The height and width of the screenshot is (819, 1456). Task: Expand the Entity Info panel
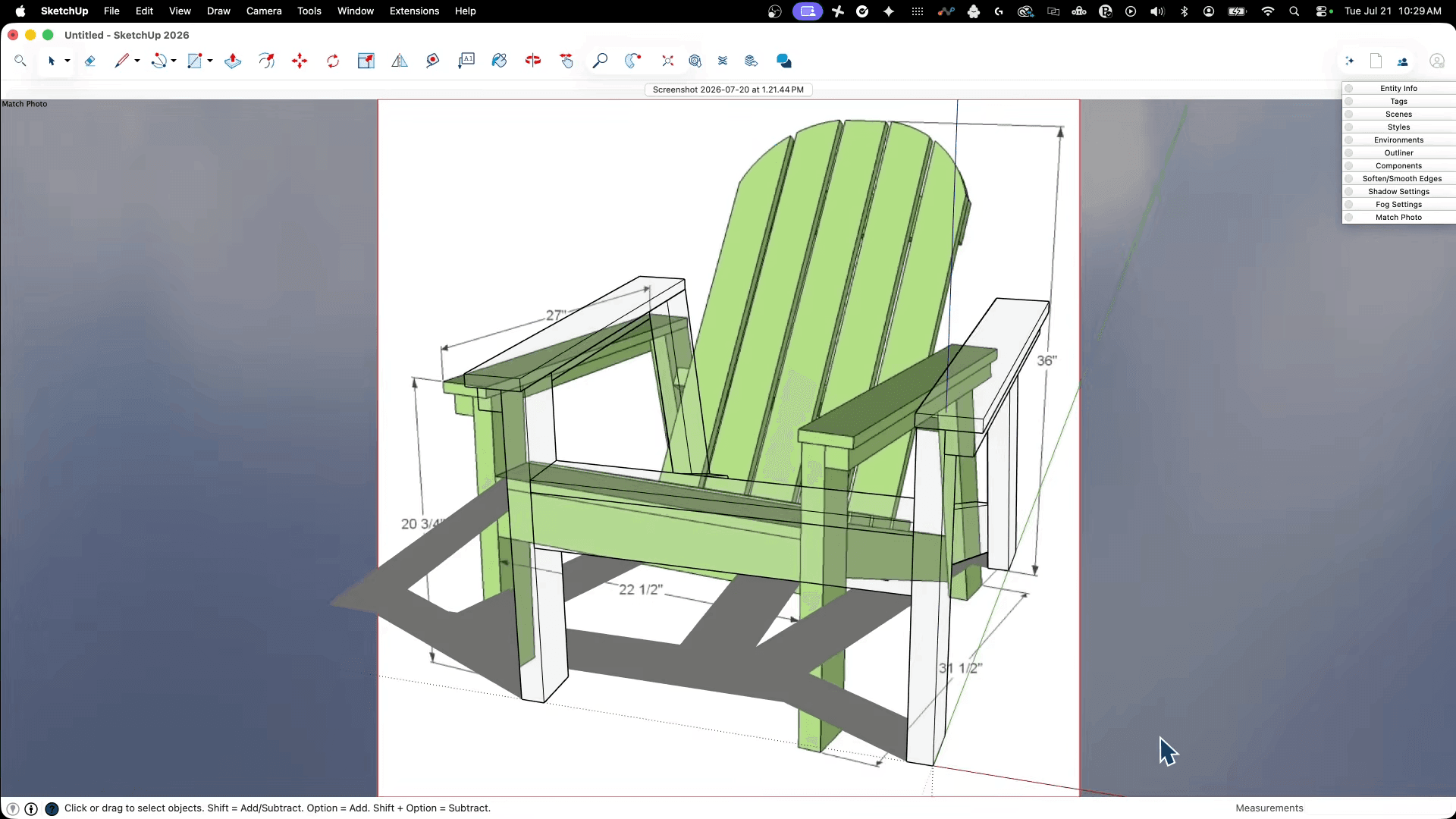(1398, 89)
